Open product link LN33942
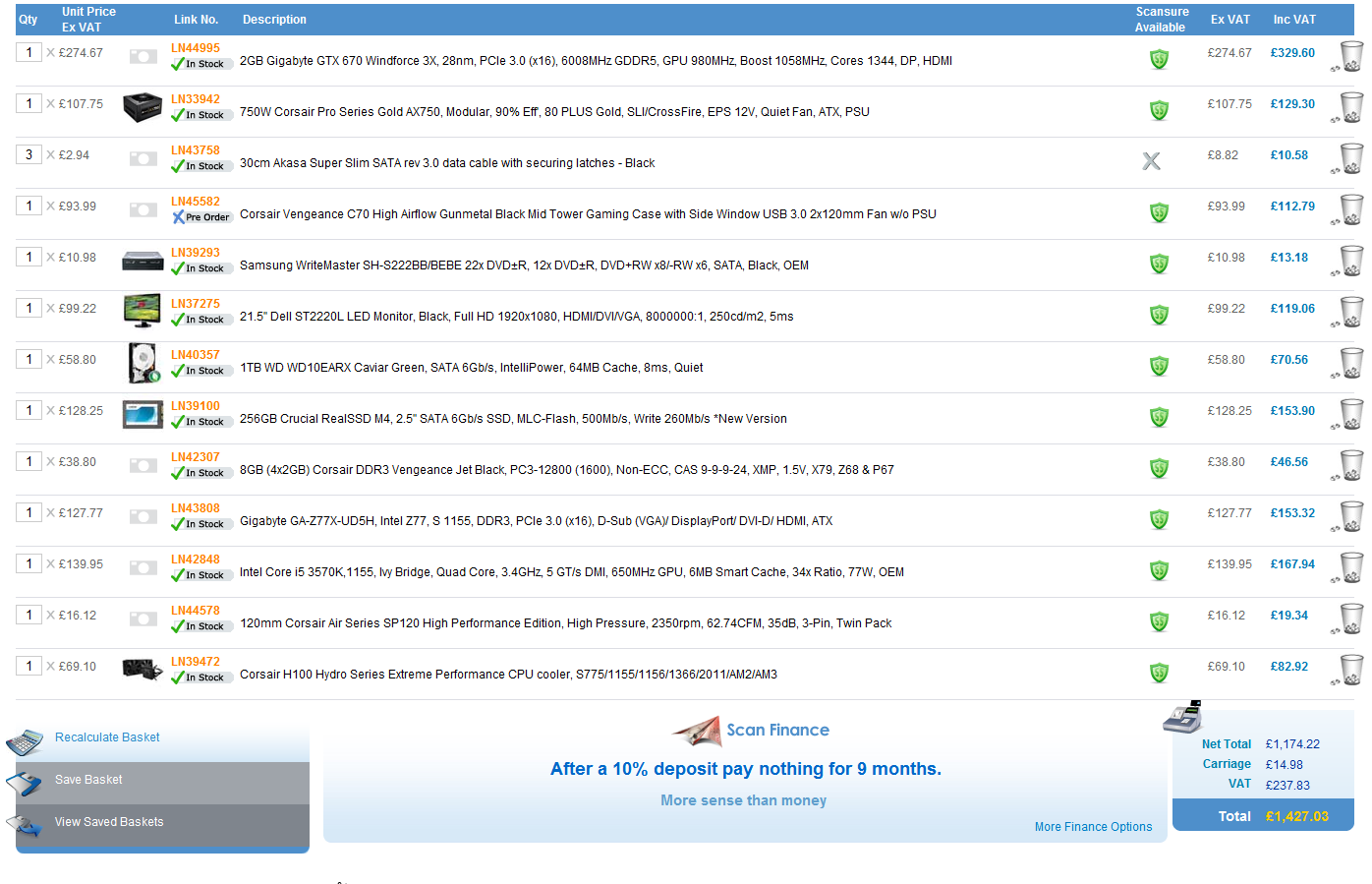The image size is (1372, 884). [196, 99]
